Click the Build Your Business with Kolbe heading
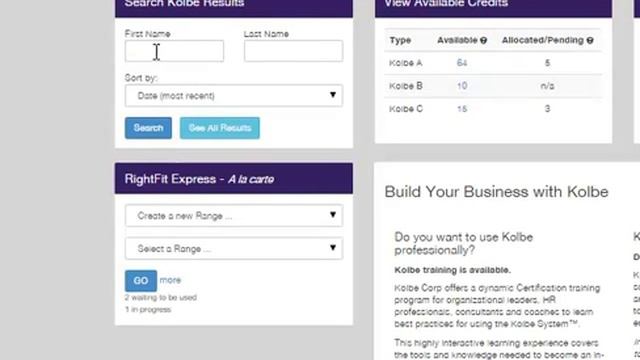Screen dimensions: 640x360 [496, 192]
